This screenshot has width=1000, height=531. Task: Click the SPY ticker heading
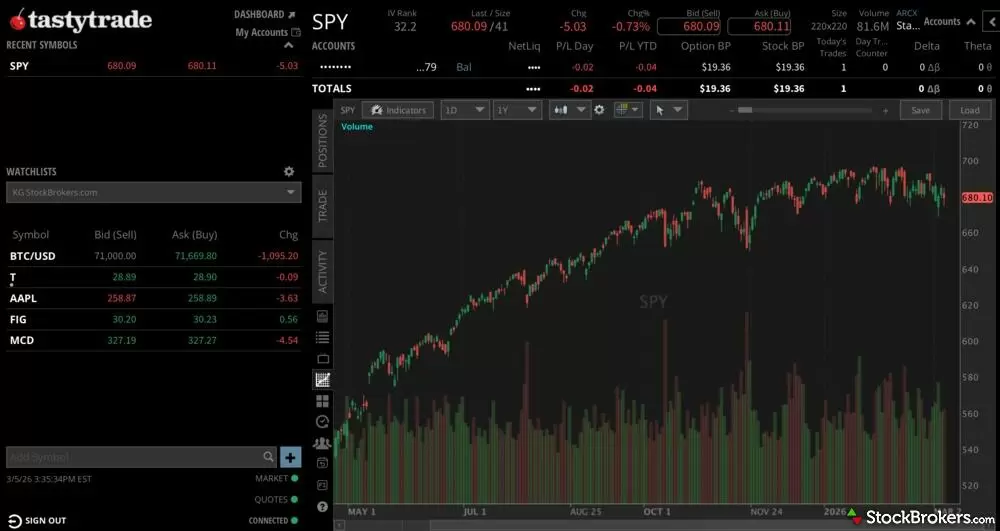[x=330, y=22]
